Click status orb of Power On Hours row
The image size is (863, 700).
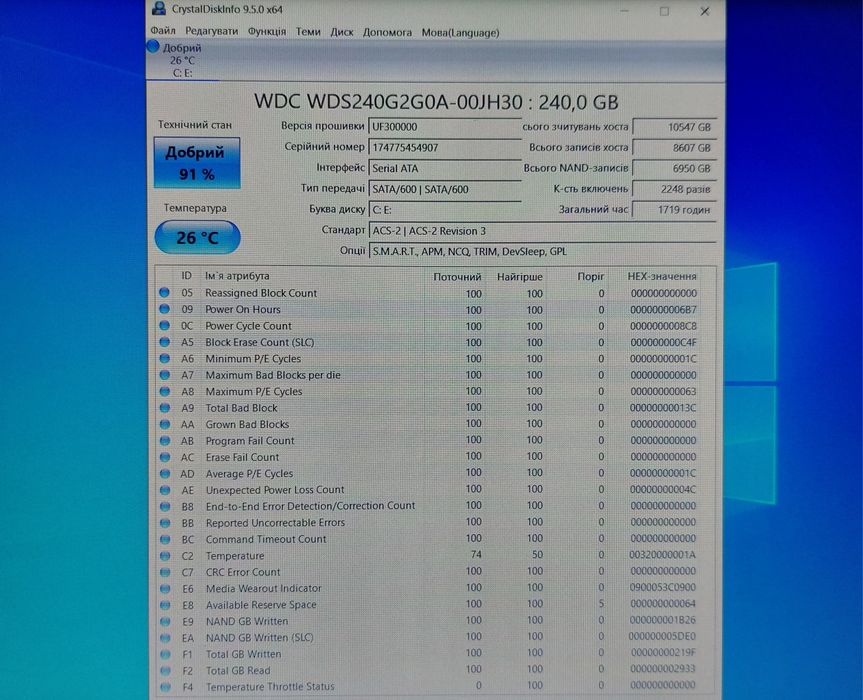point(164,309)
